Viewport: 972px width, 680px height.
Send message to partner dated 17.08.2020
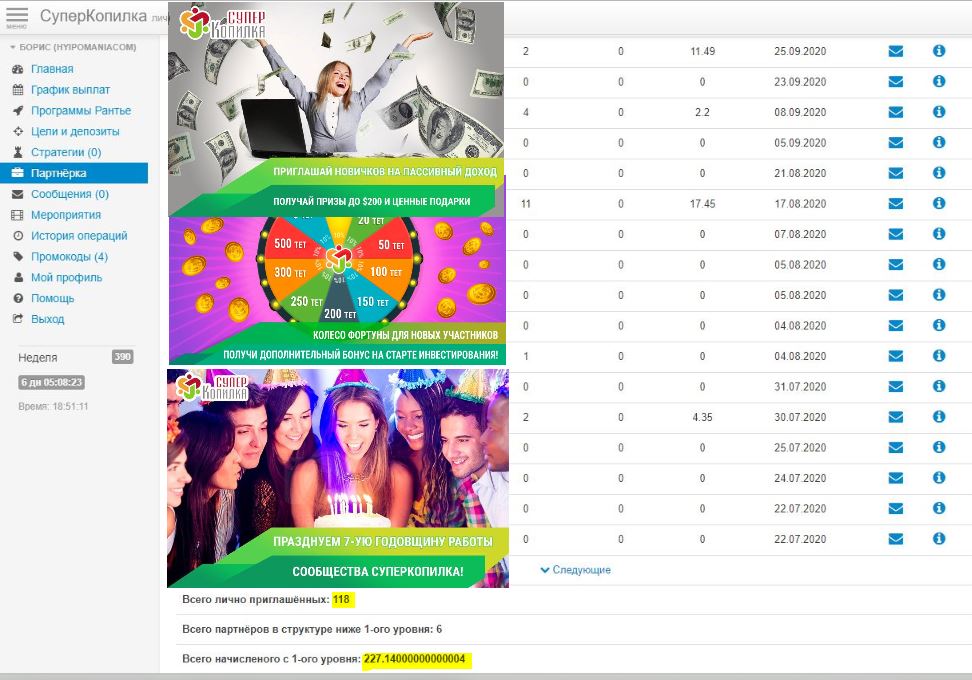pos(895,204)
